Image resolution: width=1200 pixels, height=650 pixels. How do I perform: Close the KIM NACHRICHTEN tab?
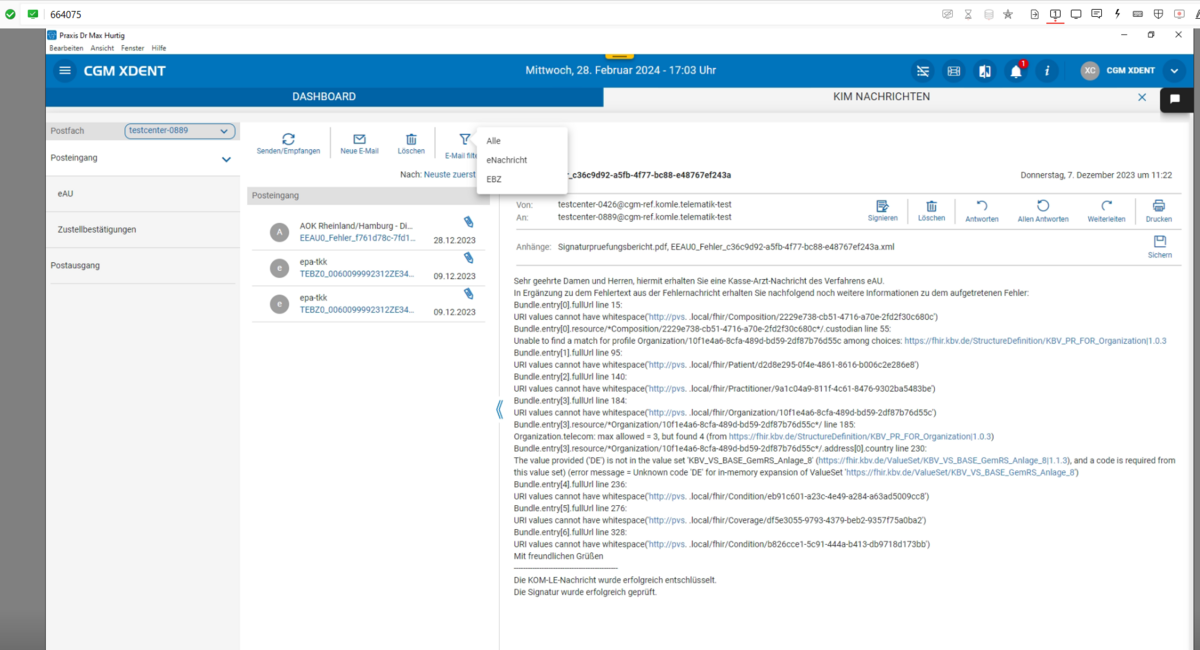(x=1142, y=97)
